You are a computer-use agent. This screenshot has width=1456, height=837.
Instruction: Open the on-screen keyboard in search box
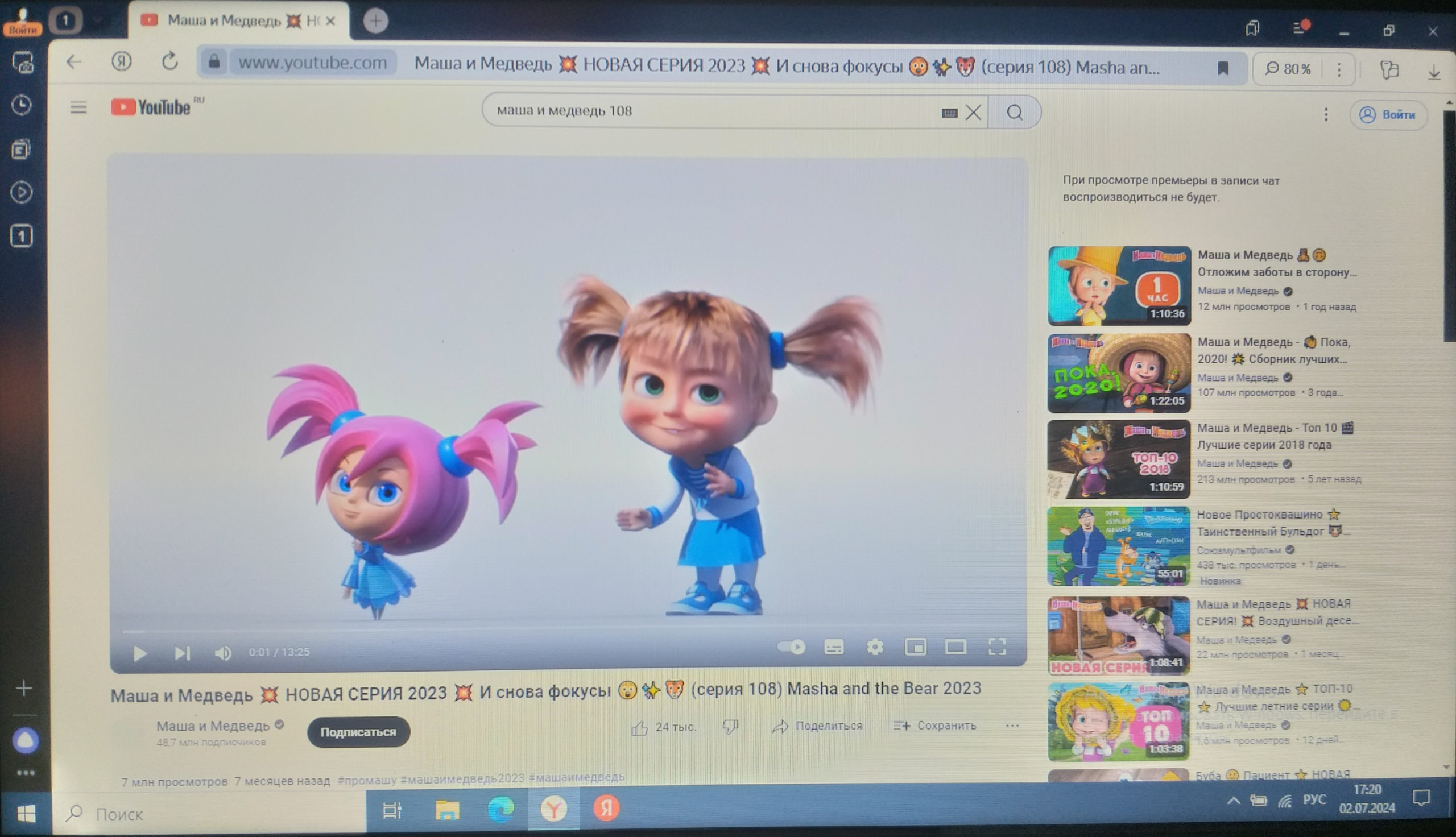(950, 113)
